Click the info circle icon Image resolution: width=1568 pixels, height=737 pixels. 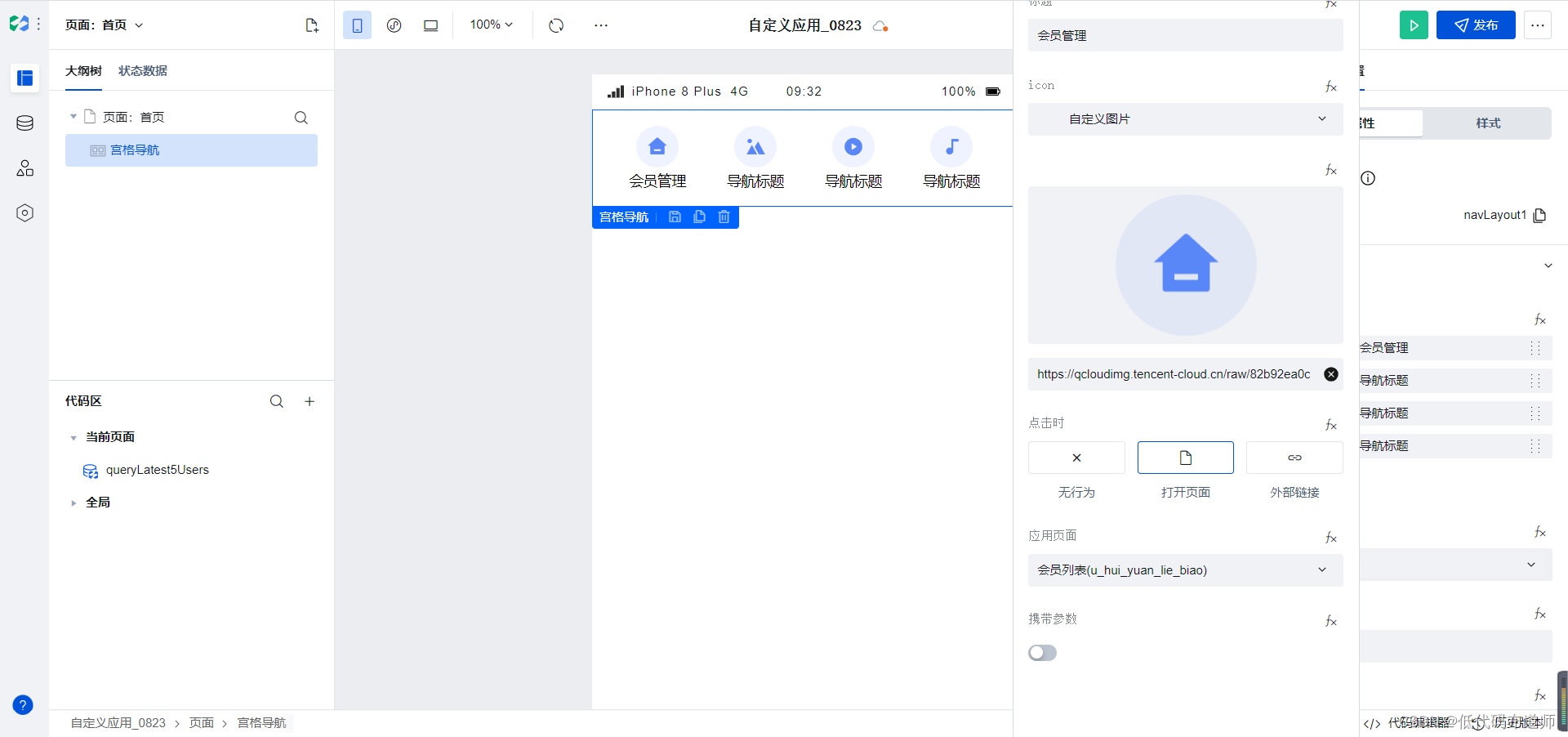(x=1368, y=178)
